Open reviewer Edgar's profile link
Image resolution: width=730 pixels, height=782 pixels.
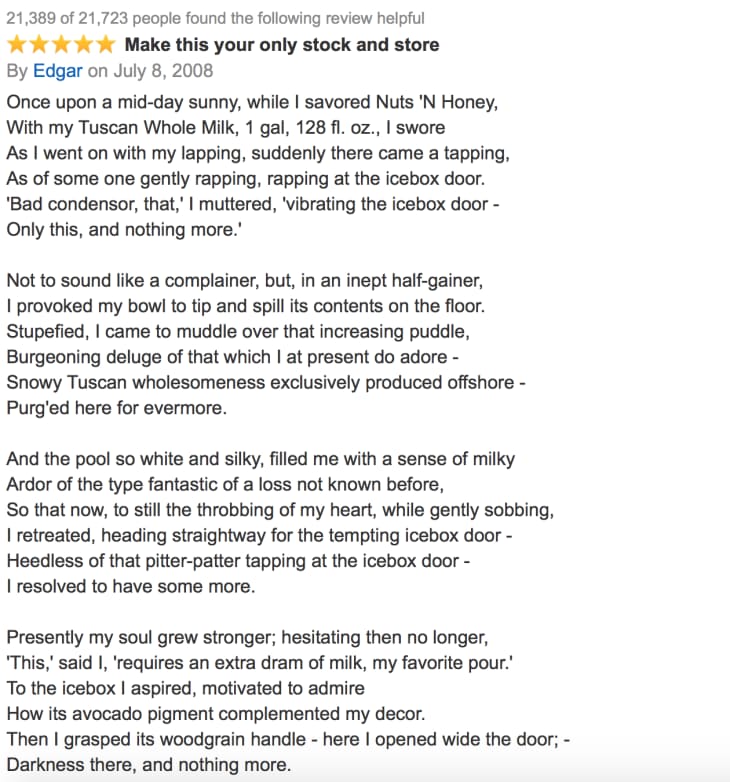(x=58, y=71)
